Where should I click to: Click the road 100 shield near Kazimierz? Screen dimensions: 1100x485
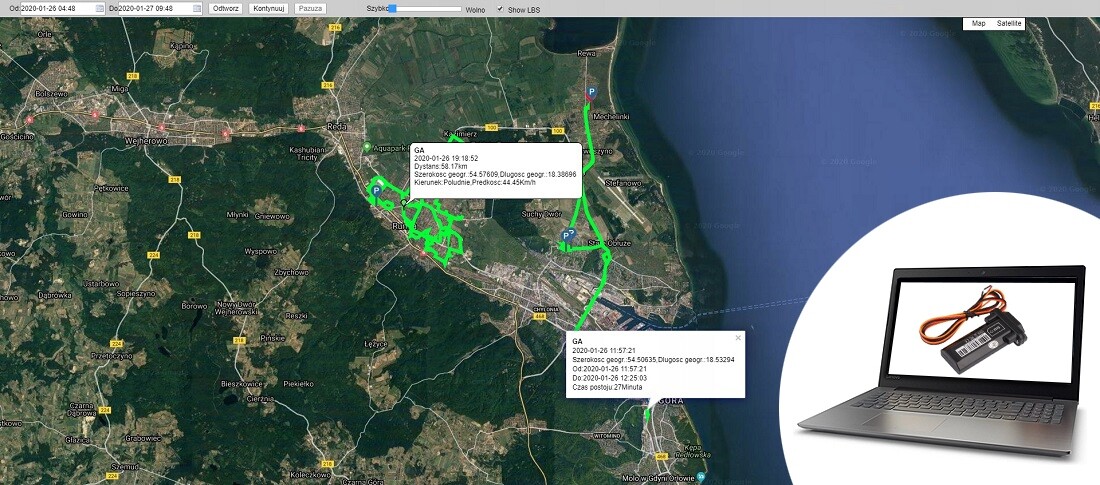point(490,128)
